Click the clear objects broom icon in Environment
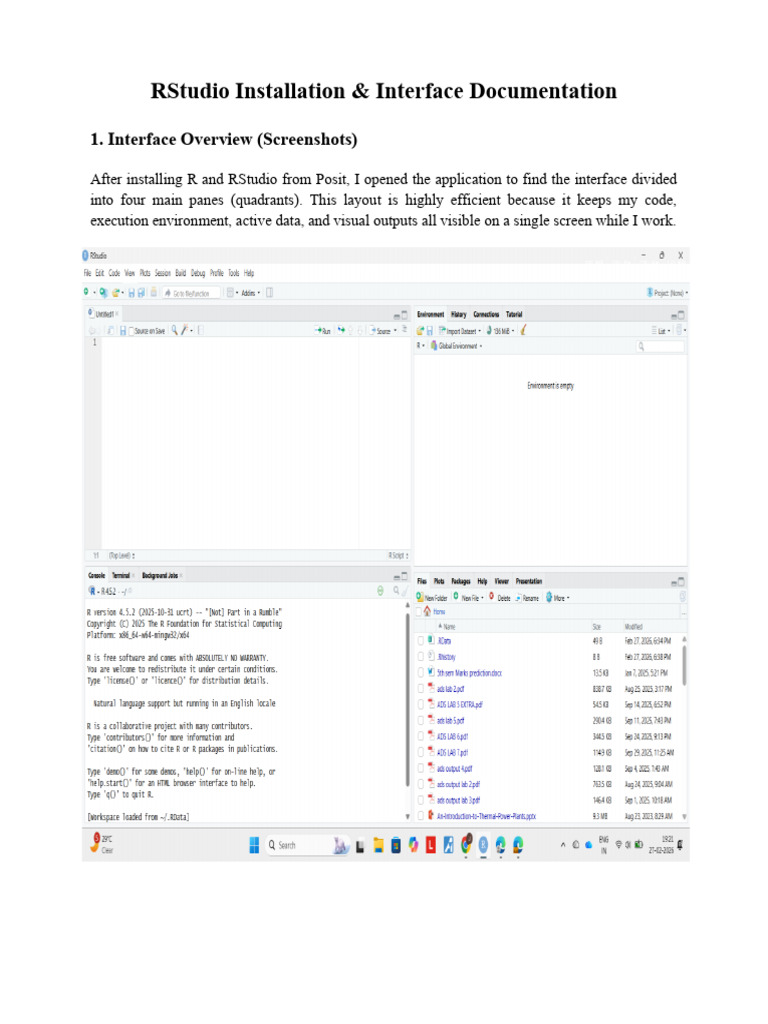Viewport: 768px width, 1024px height. 523,330
